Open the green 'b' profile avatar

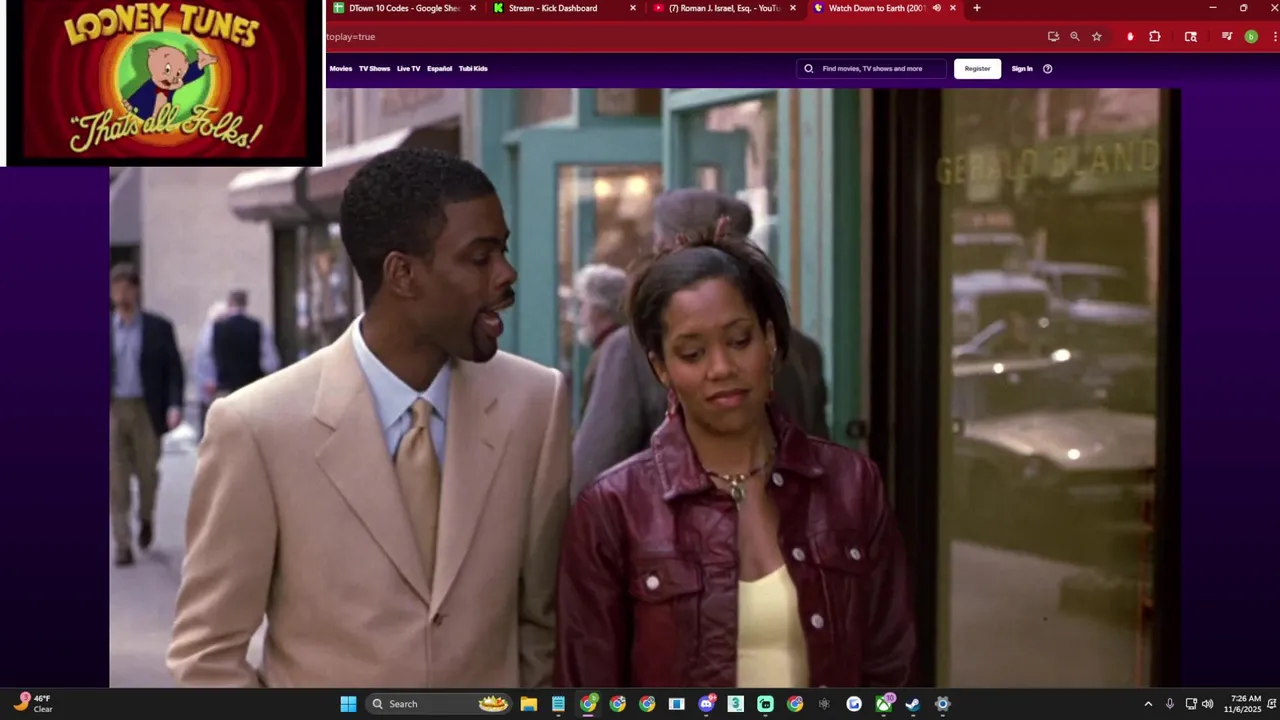click(x=1251, y=37)
